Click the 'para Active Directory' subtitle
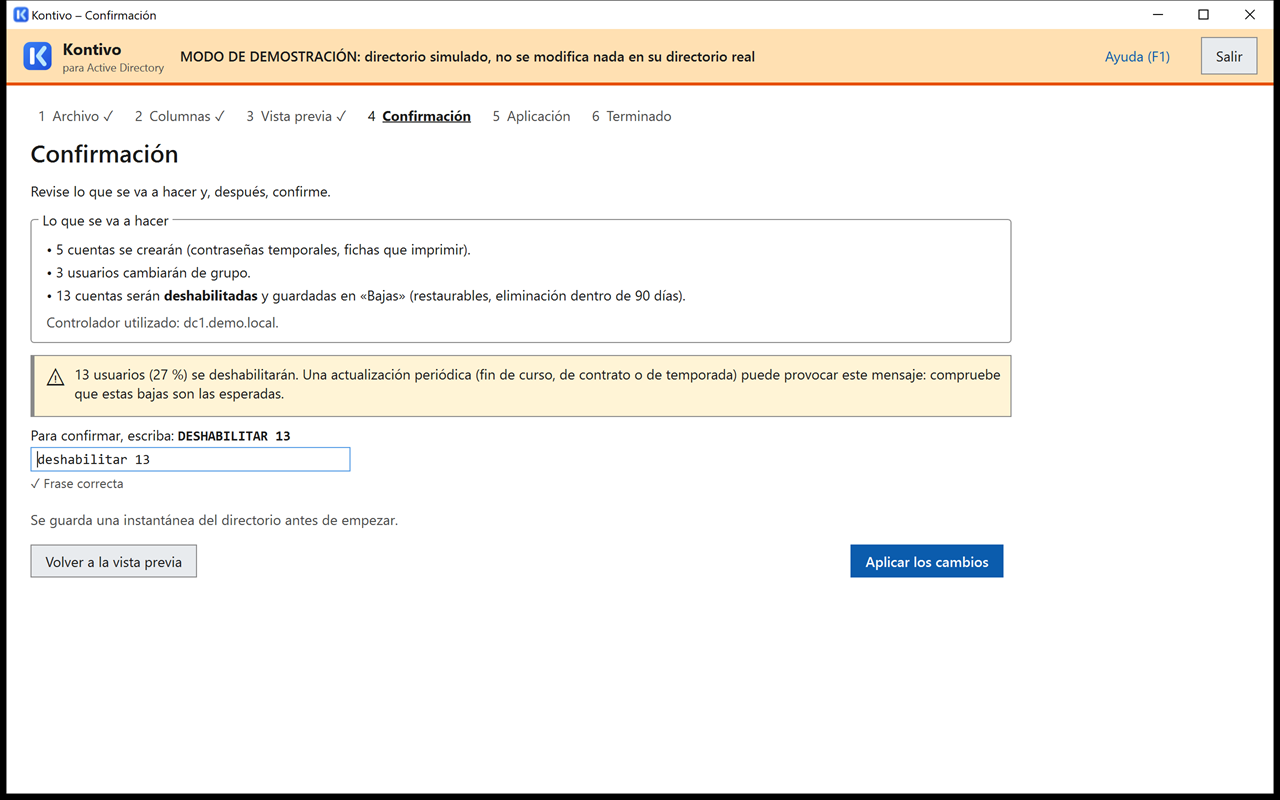Screen dimensions: 1280x800 [113, 68]
